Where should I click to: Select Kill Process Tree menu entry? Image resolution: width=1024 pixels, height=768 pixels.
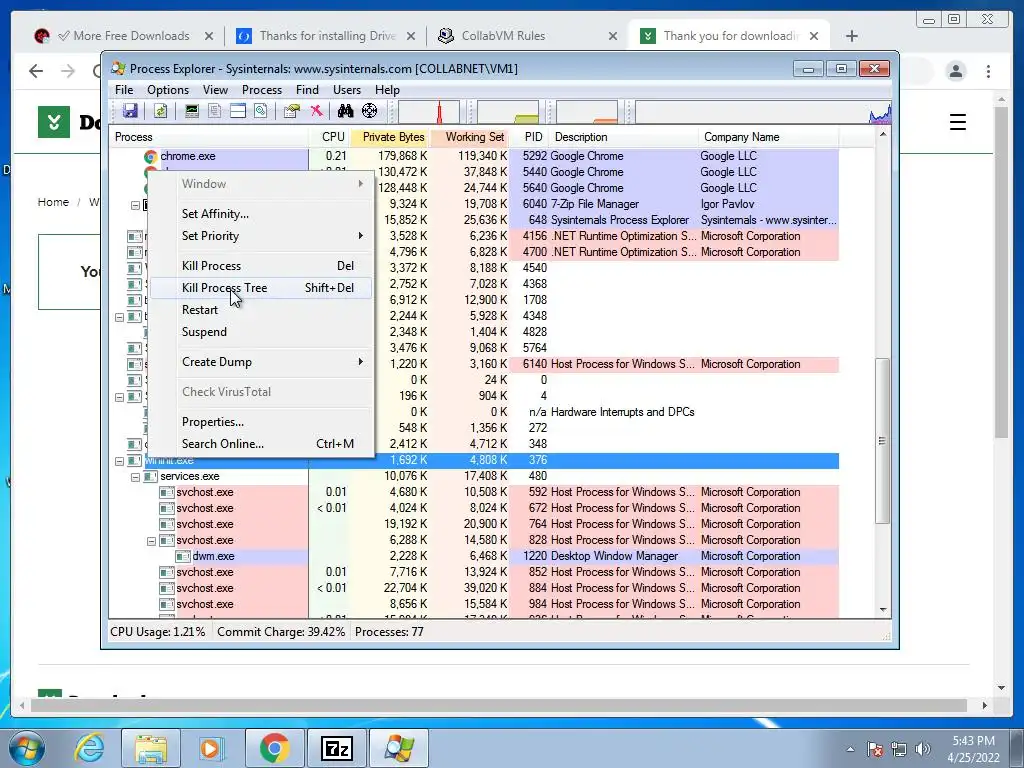261,288
